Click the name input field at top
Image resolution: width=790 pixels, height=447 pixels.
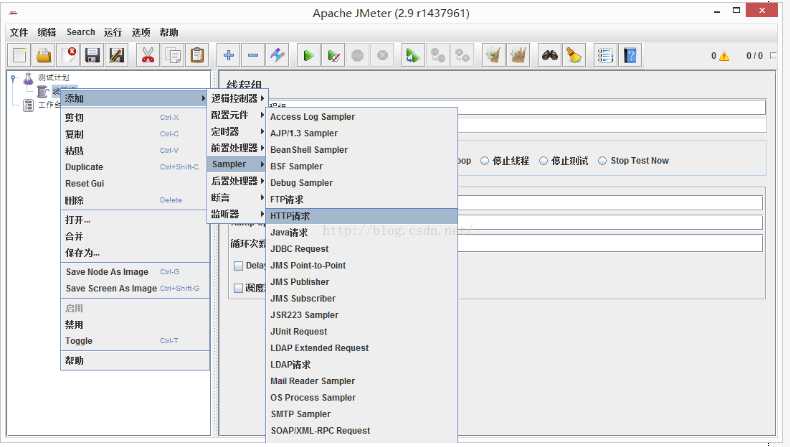(517, 107)
